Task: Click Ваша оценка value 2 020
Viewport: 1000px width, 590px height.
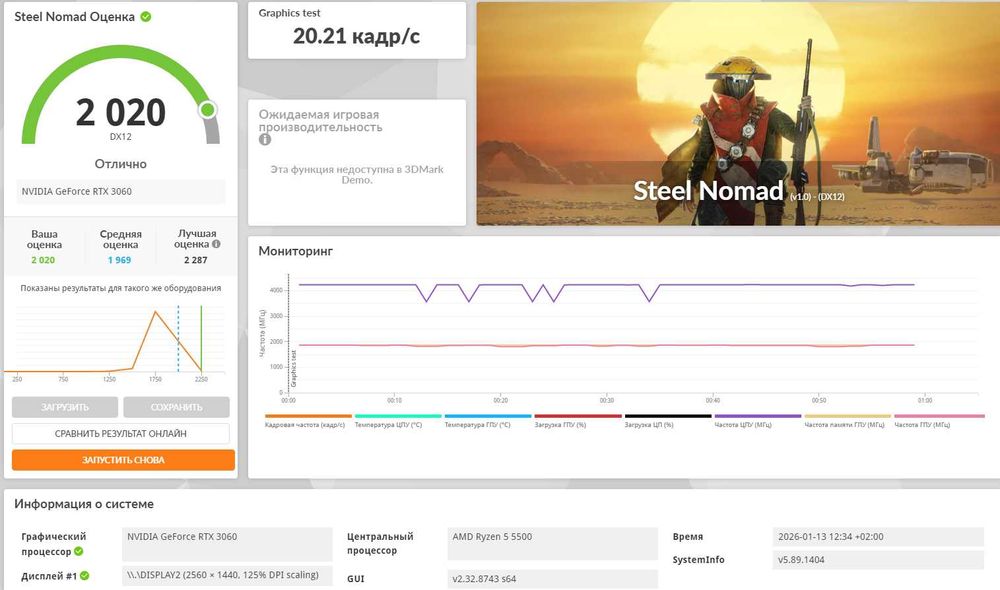Action: (x=43, y=260)
